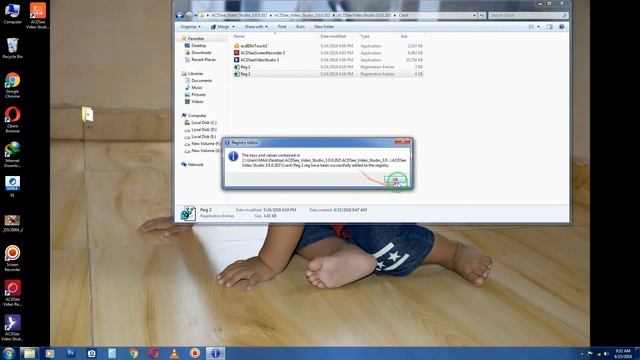Go forward in the Explorer window
The image size is (640, 360).
[189, 16]
